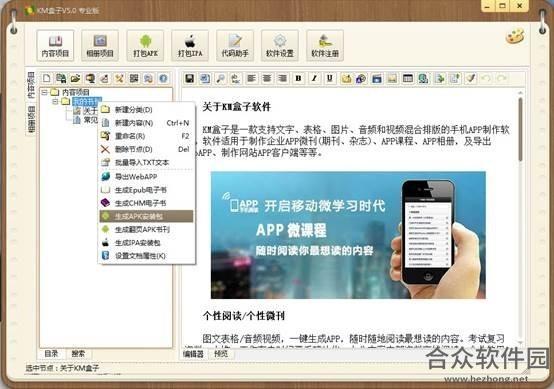
Task: Collapse the 内容项目 root tree node
Action: coord(45,92)
